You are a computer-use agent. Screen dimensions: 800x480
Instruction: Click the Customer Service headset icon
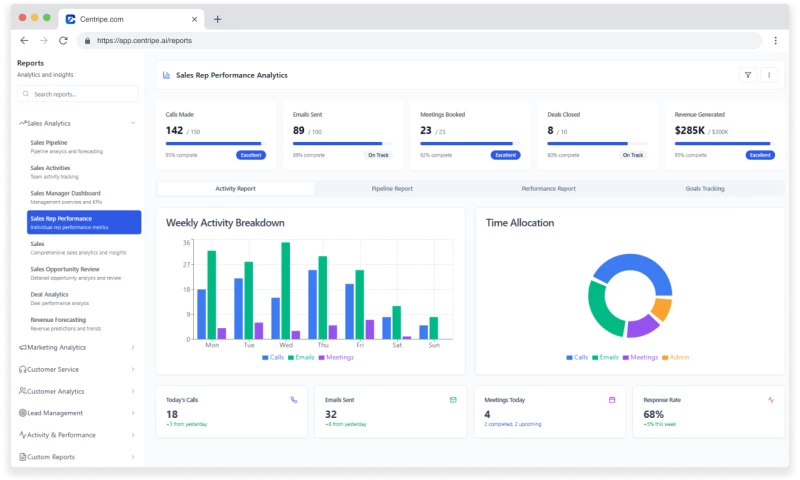coord(22,369)
